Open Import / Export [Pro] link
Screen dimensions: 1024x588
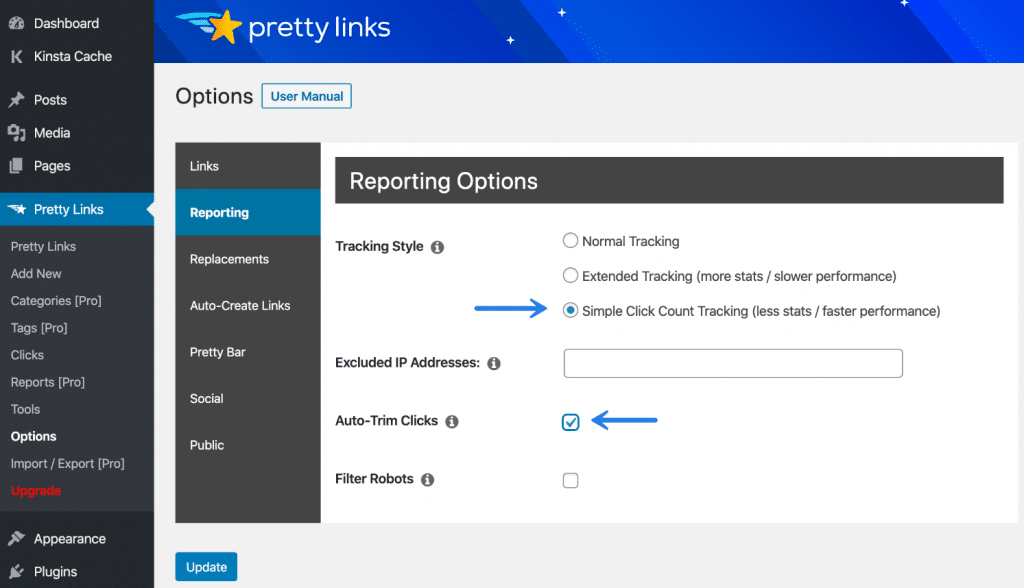point(67,463)
